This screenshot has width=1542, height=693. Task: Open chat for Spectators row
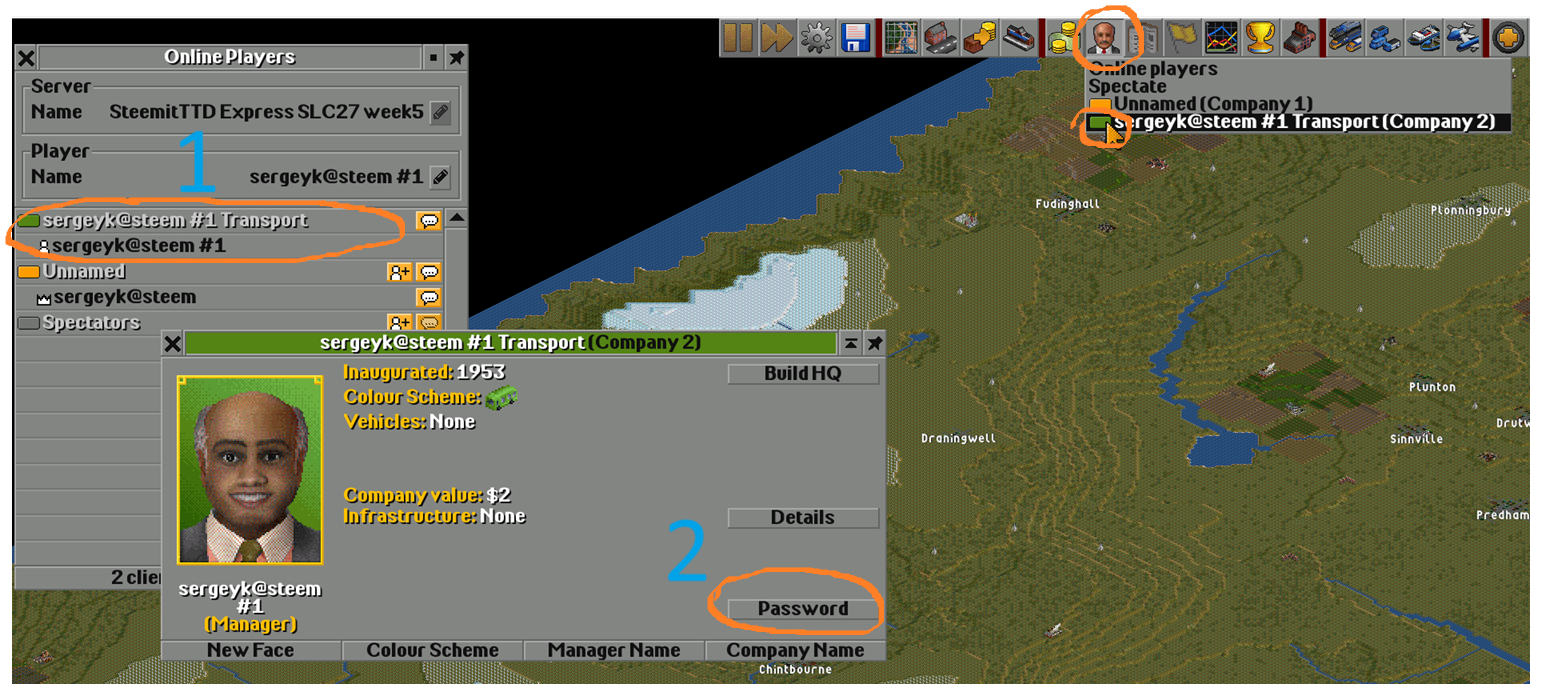pos(429,323)
